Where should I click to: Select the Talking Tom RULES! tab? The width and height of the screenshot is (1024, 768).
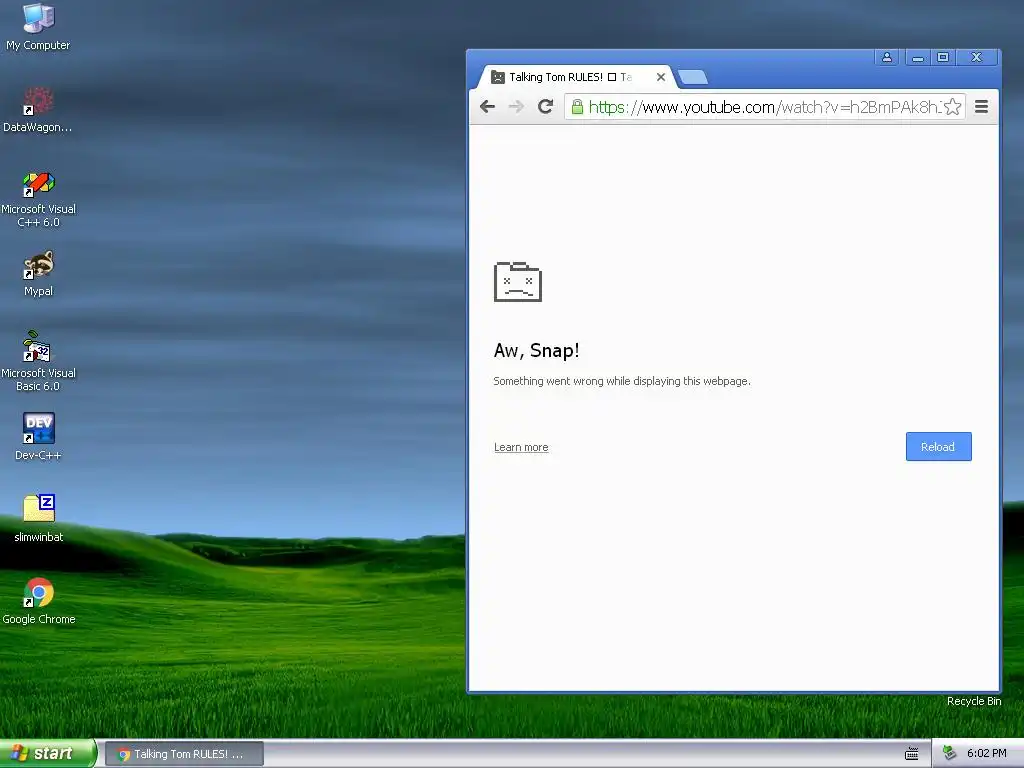pyautogui.click(x=575, y=77)
